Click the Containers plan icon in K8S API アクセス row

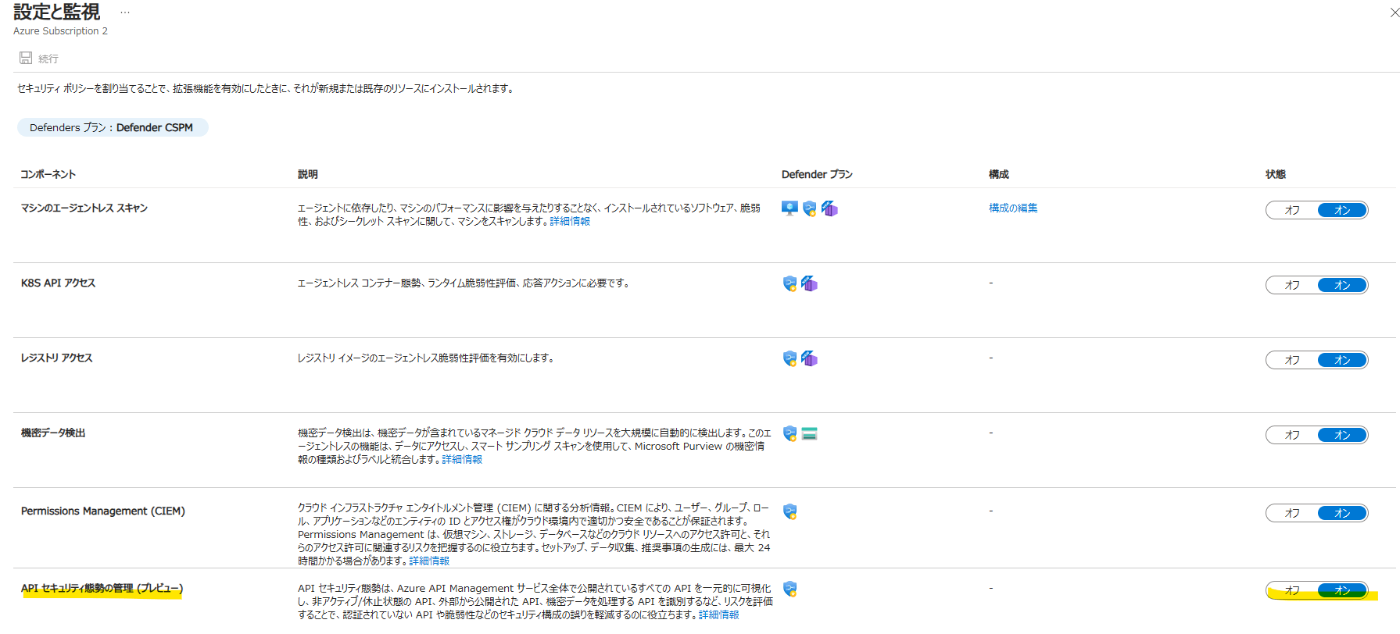point(809,284)
